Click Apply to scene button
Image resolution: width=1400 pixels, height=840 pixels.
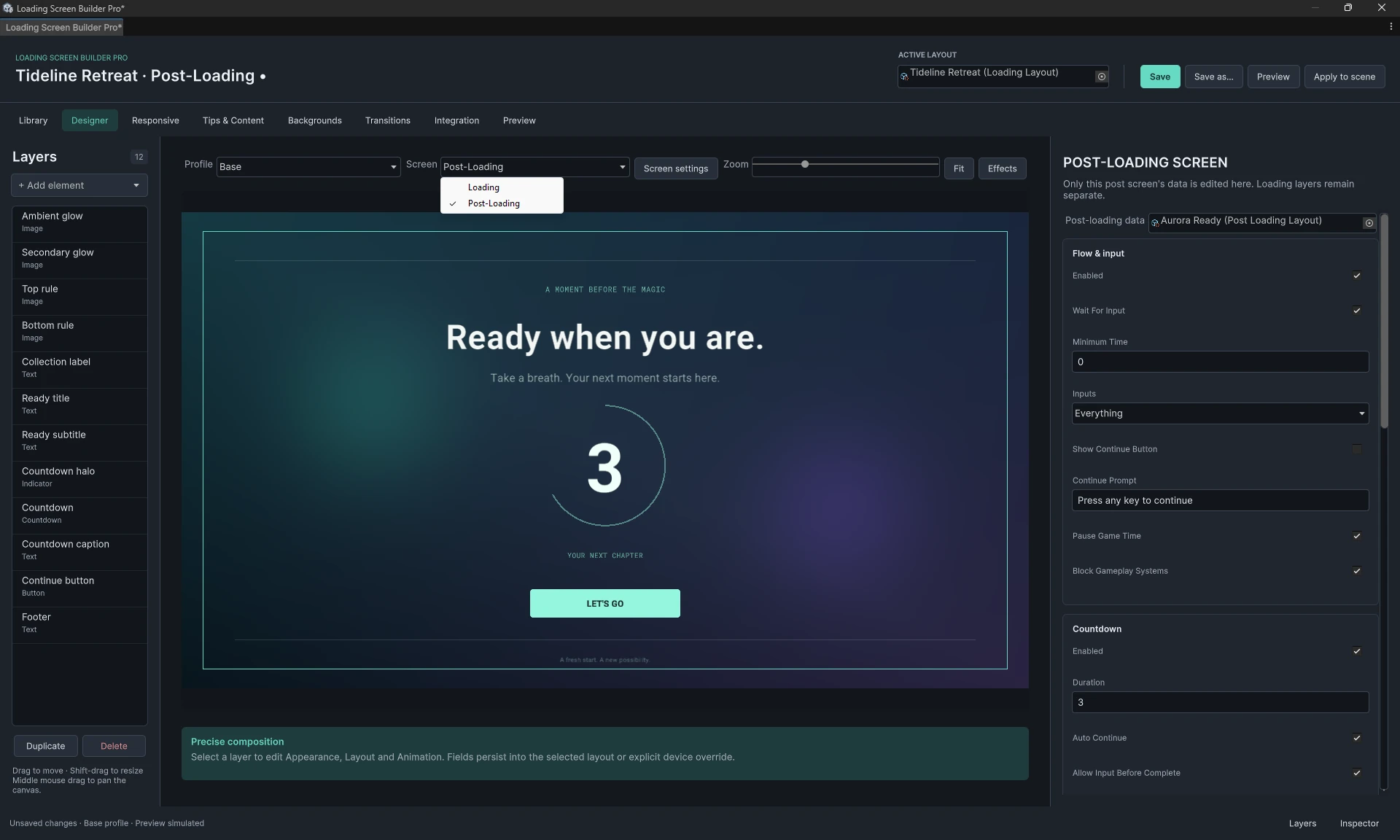click(x=1345, y=77)
